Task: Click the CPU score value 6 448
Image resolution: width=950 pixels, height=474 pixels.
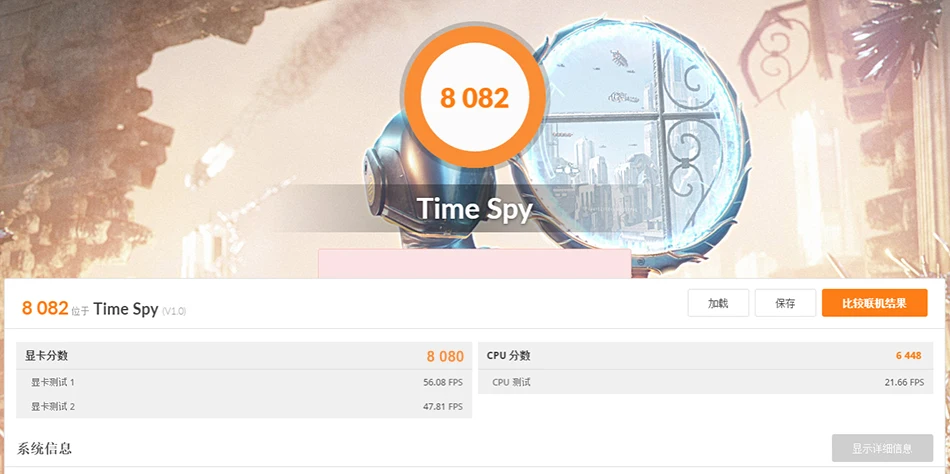Action: pos(909,356)
